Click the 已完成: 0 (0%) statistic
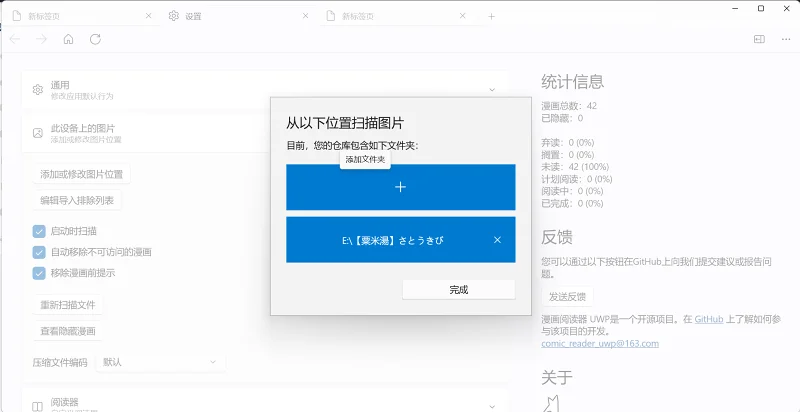This screenshot has width=800, height=412. tap(572, 203)
